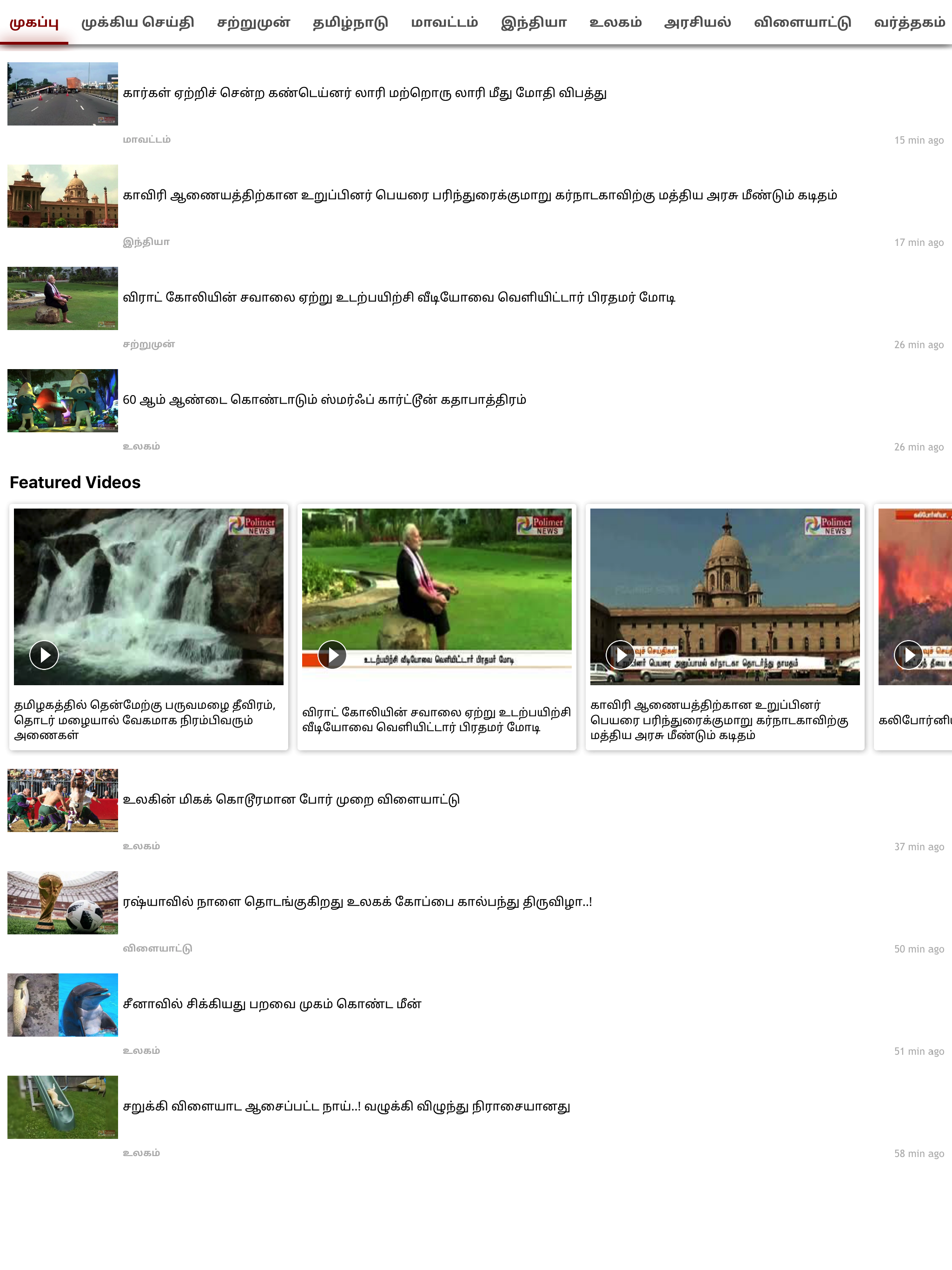Read headline காவிரி ஆணையத்திற்கான உறுப்பினர்
952x1270 pixels.
[x=480, y=195]
